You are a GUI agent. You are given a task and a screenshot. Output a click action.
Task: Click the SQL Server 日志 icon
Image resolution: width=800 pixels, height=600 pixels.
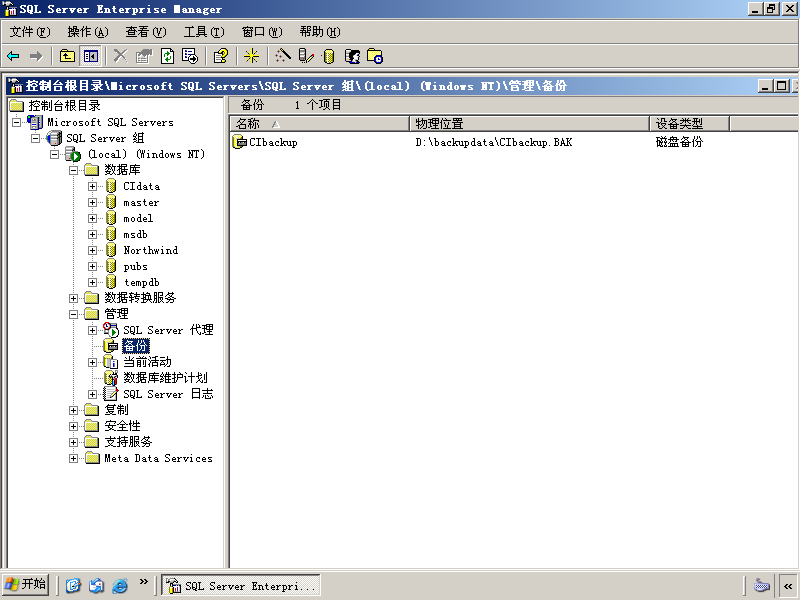click(x=111, y=394)
